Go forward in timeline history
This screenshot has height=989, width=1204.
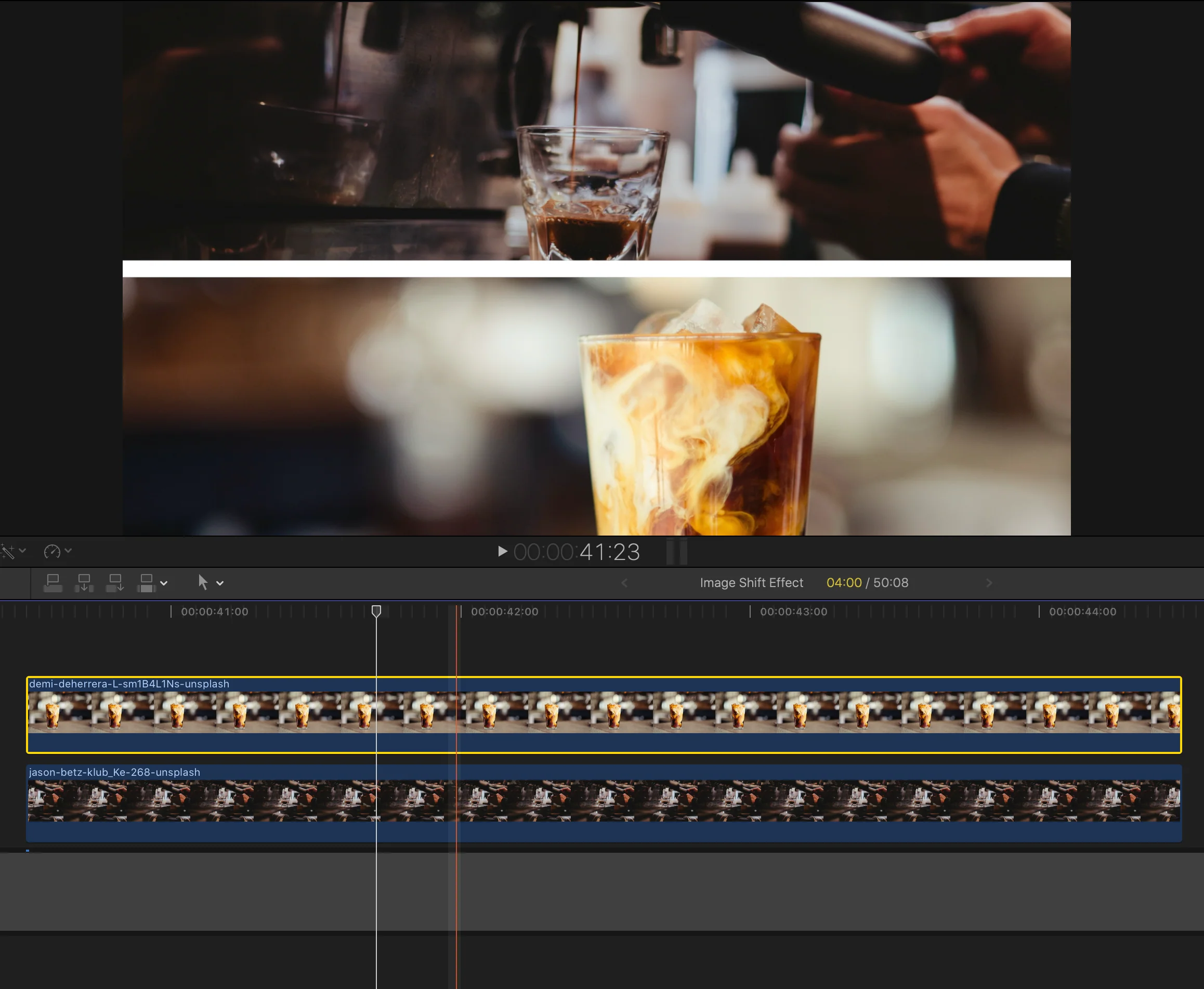[x=989, y=583]
